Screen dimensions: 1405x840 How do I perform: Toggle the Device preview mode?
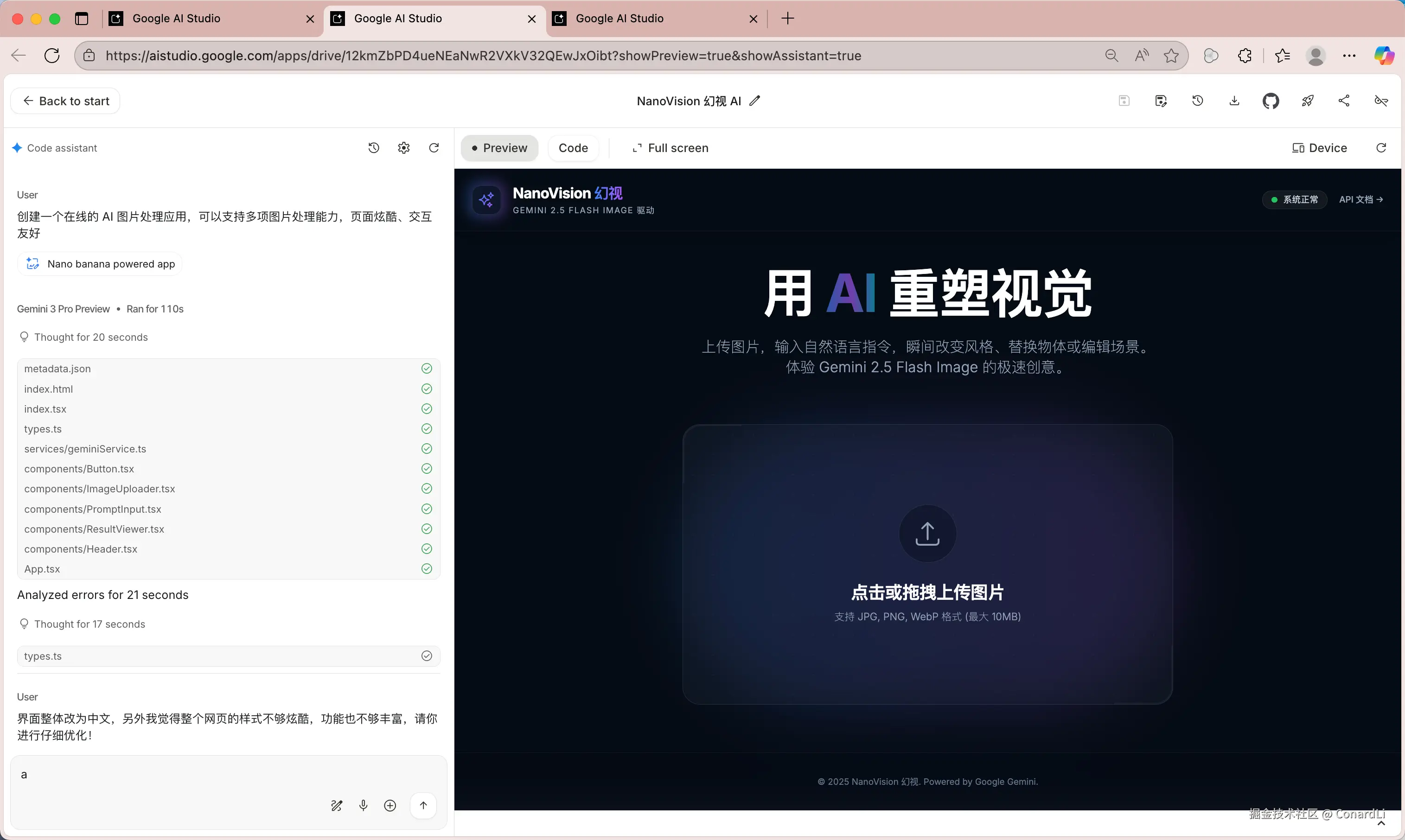[x=1320, y=148]
